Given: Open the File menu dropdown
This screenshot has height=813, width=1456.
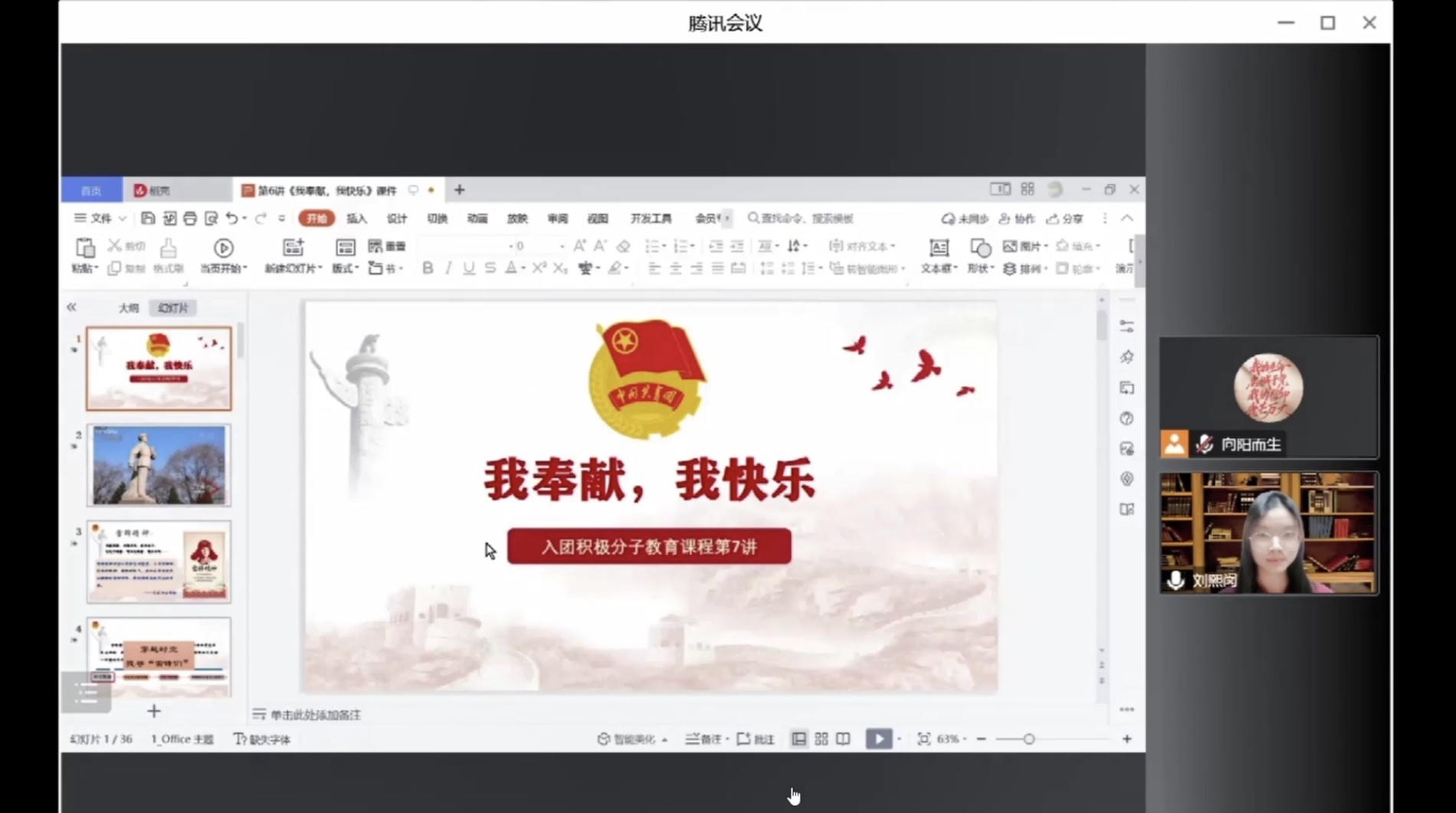Looking at the screenshot, I should tap(100, 218).
